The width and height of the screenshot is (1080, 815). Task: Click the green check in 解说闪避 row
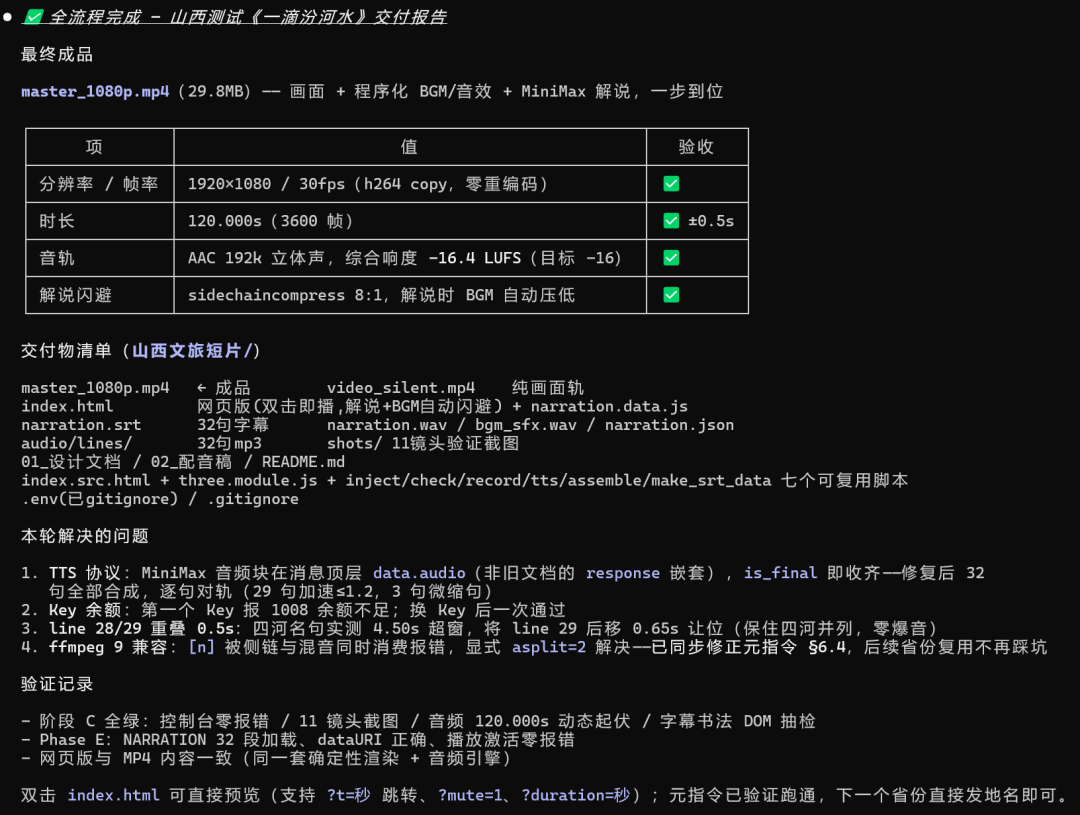coord(671,295)
